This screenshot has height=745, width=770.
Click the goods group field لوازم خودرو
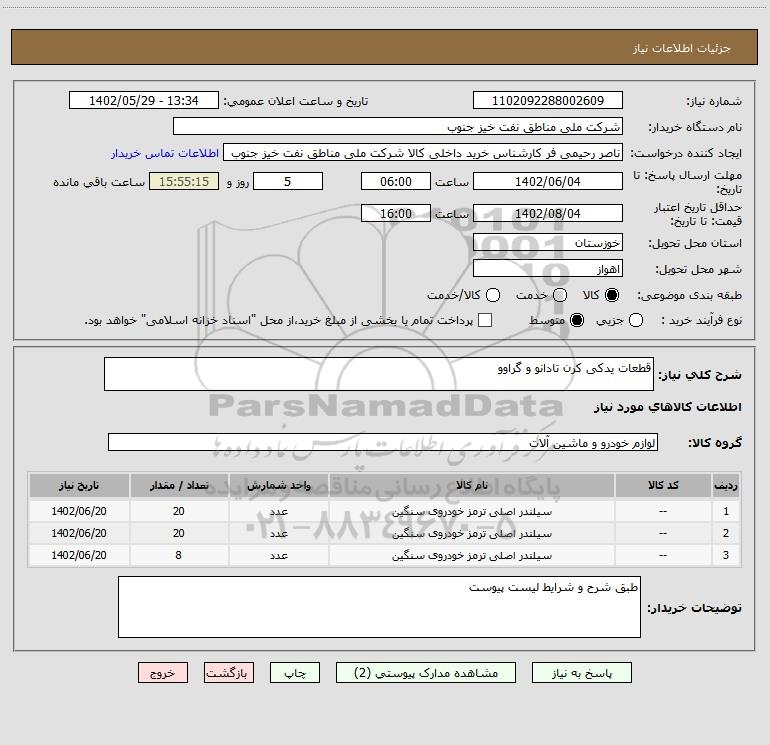click(383, 442)
